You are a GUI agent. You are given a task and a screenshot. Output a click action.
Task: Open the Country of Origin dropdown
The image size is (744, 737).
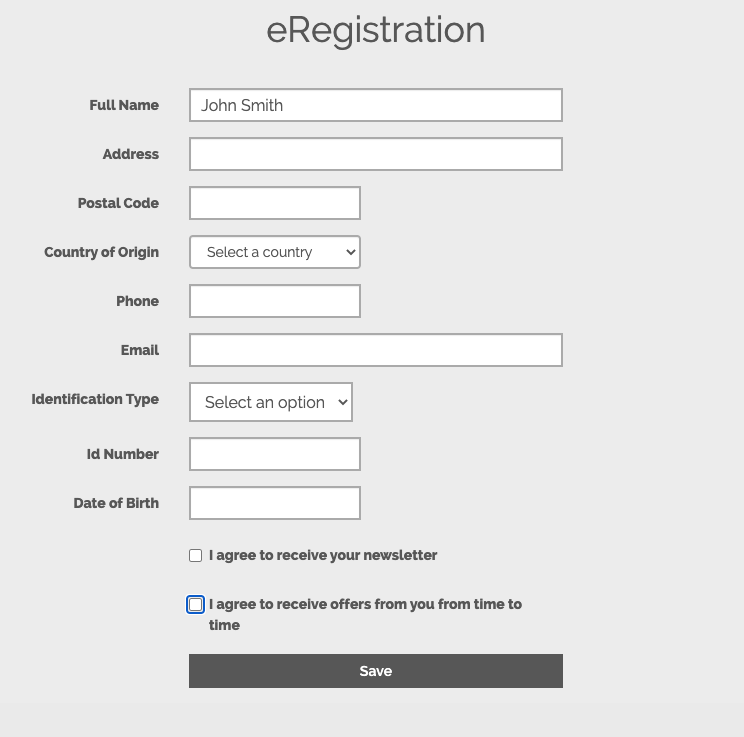[x=275, y=252]
